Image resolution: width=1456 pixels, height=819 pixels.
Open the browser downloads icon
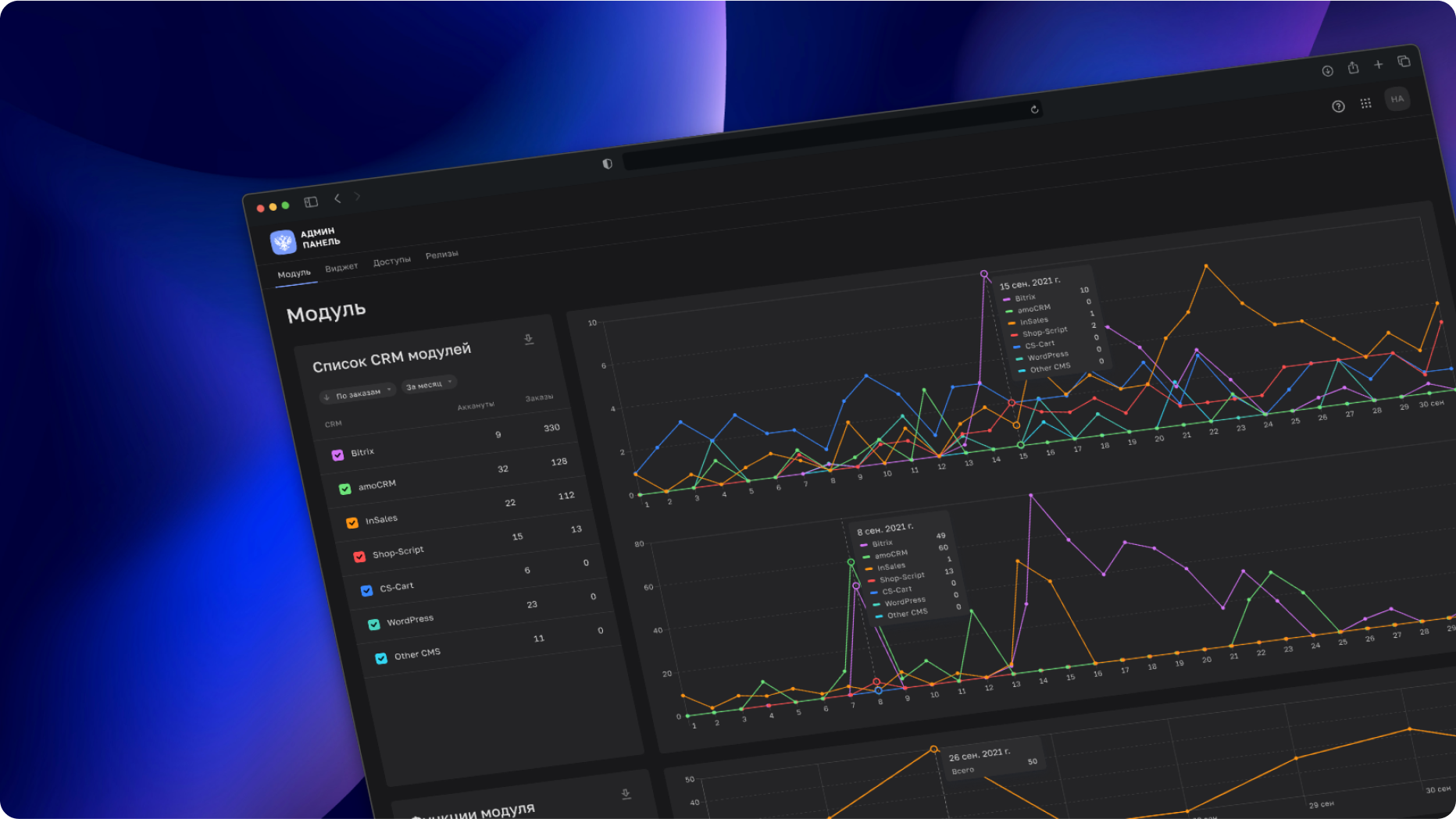[1327, 71]
